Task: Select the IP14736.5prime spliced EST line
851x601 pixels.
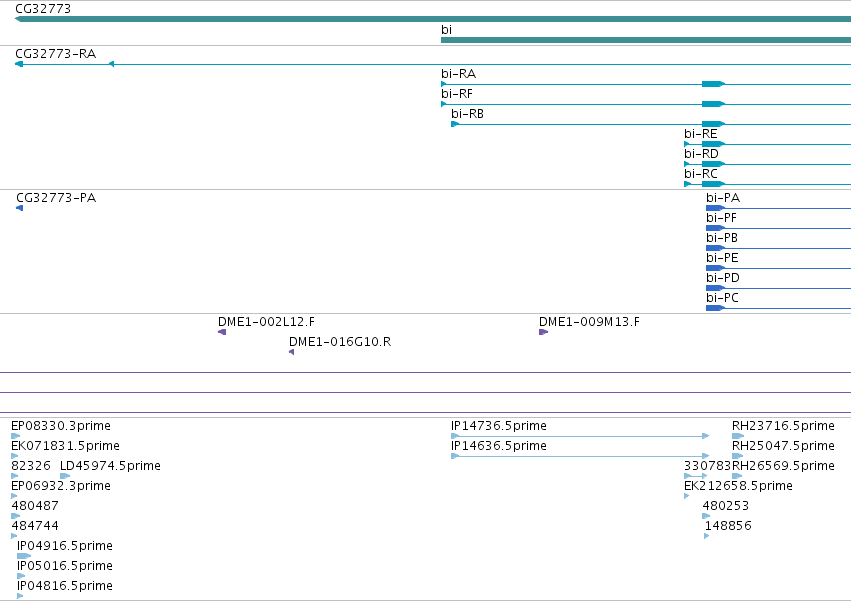Action: click(x=580, y=436)
